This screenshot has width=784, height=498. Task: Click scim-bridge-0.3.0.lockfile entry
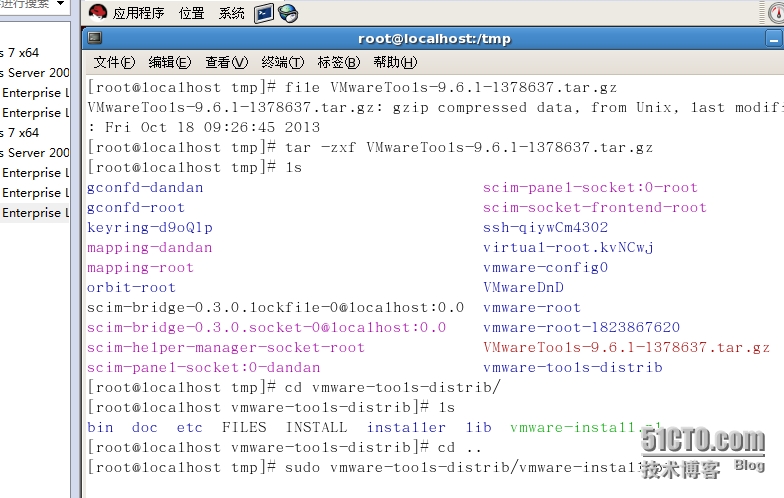coord(276,308)
